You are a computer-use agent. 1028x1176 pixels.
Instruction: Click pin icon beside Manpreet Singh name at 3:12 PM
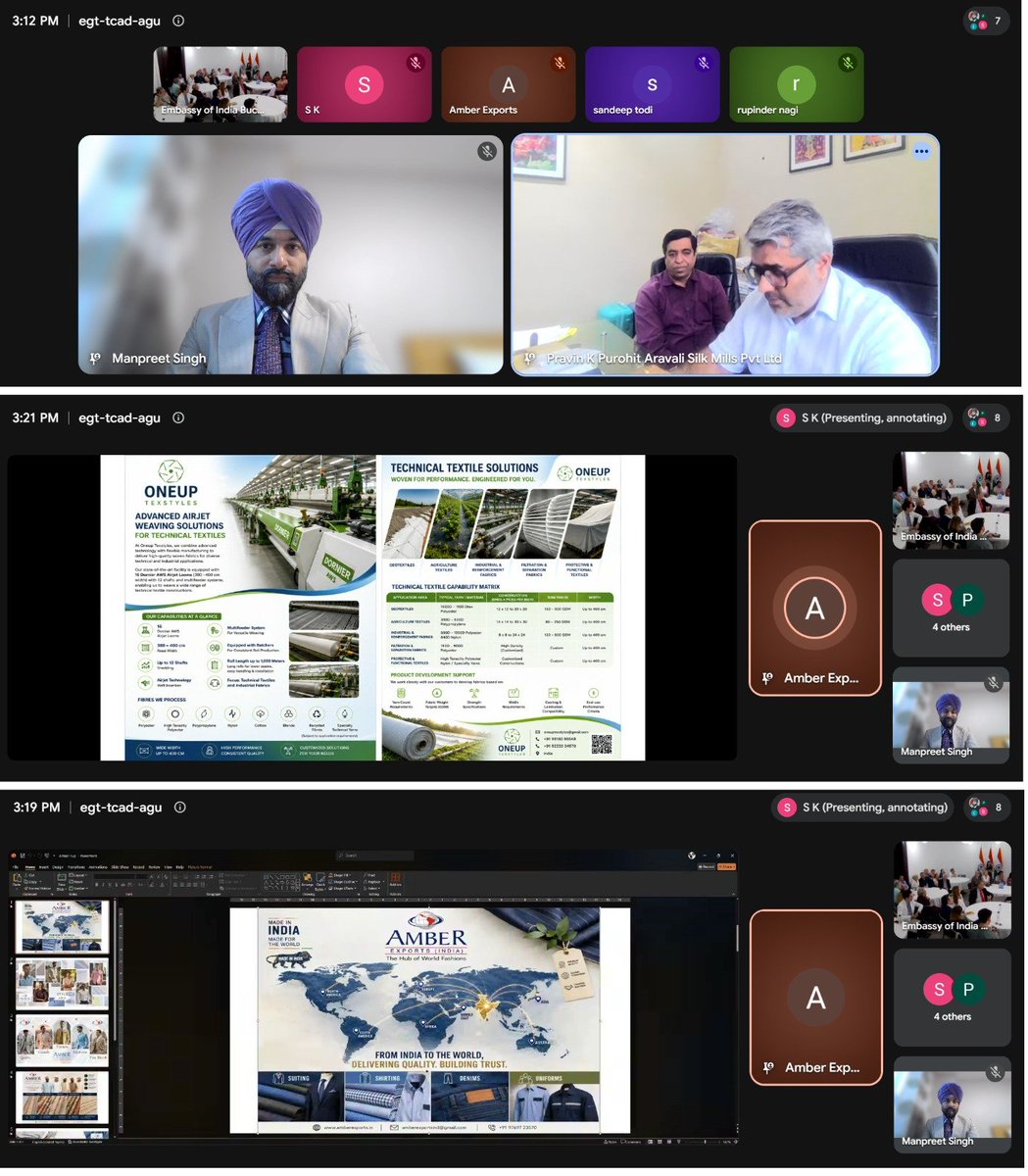[95, 359]
